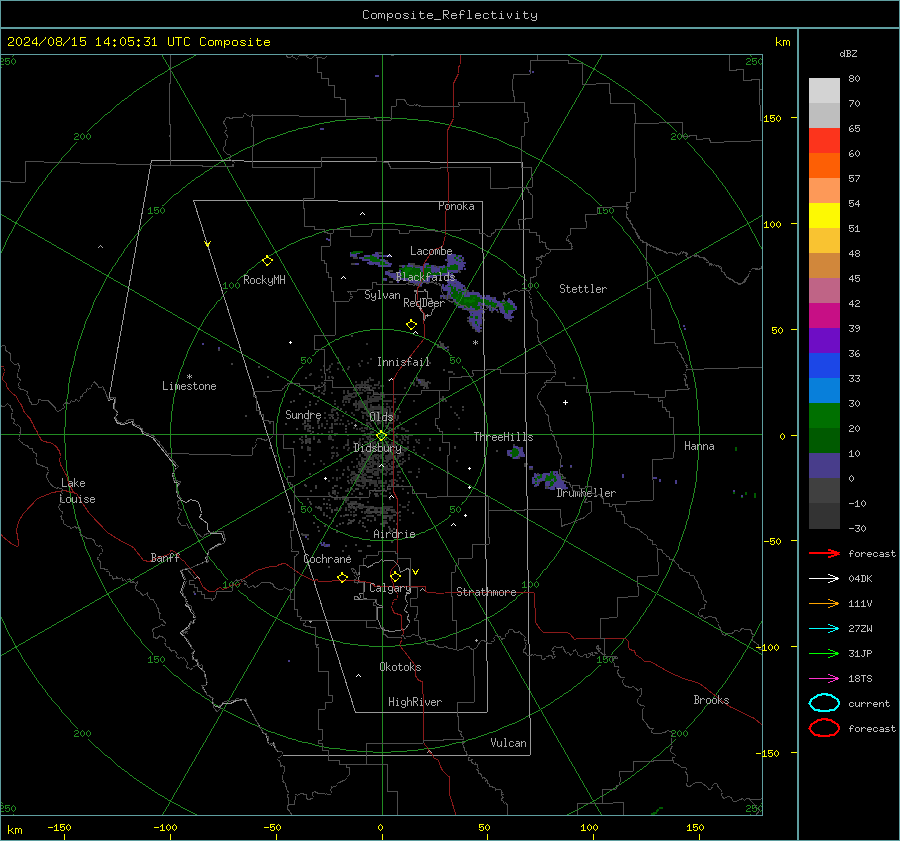The image size is (900, 841).
Task: Click the red 'forecast' ellipse legend icon
Action: click(824, 728)
